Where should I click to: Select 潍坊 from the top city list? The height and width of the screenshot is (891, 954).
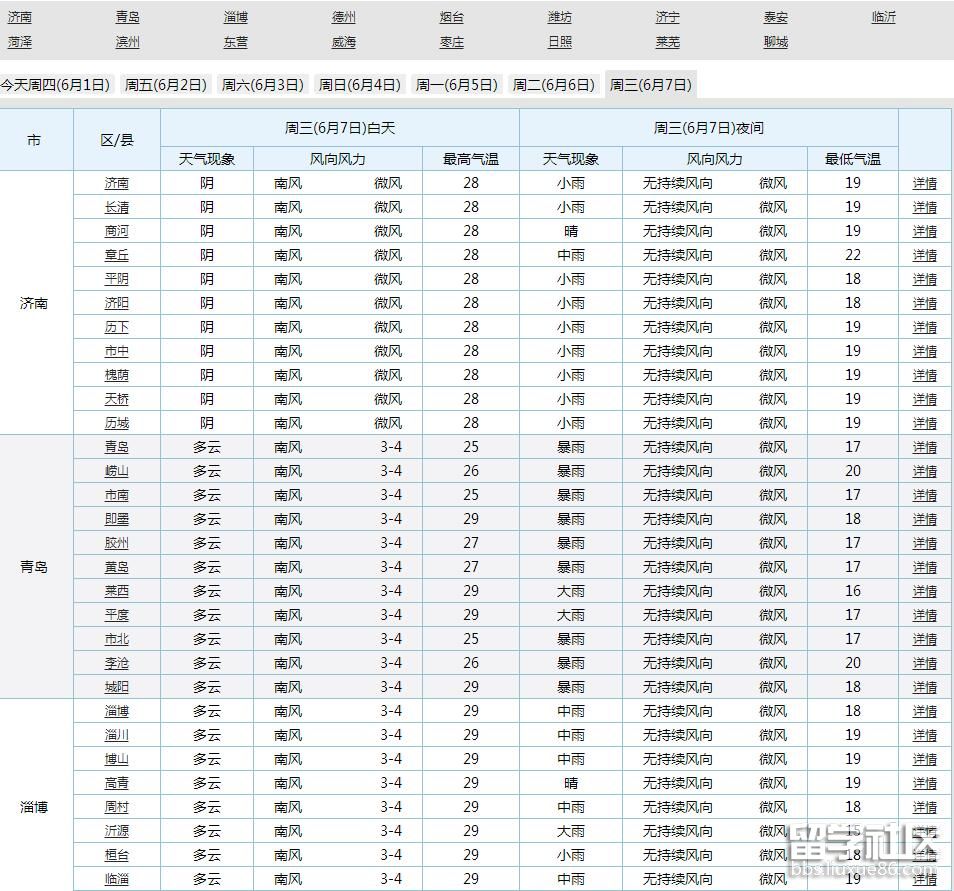click(x=560, y=17)
